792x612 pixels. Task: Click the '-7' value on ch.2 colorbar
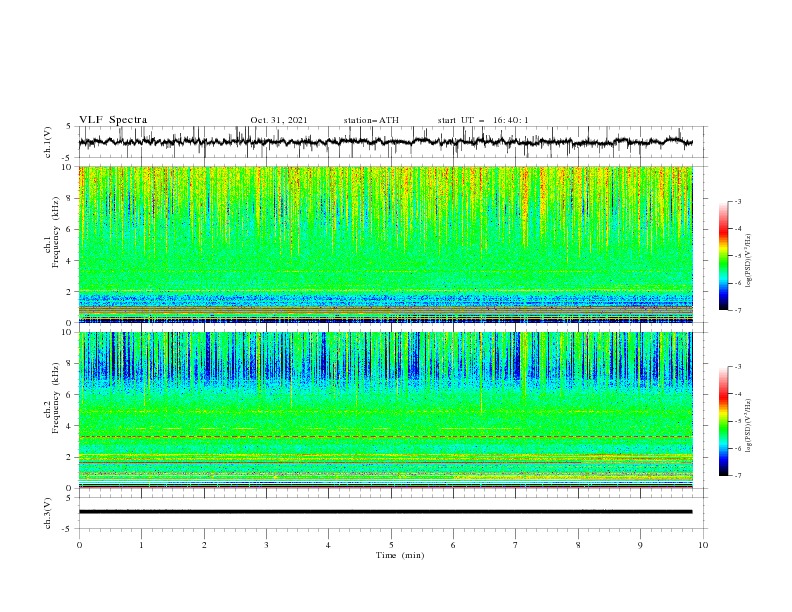[737, 476]
